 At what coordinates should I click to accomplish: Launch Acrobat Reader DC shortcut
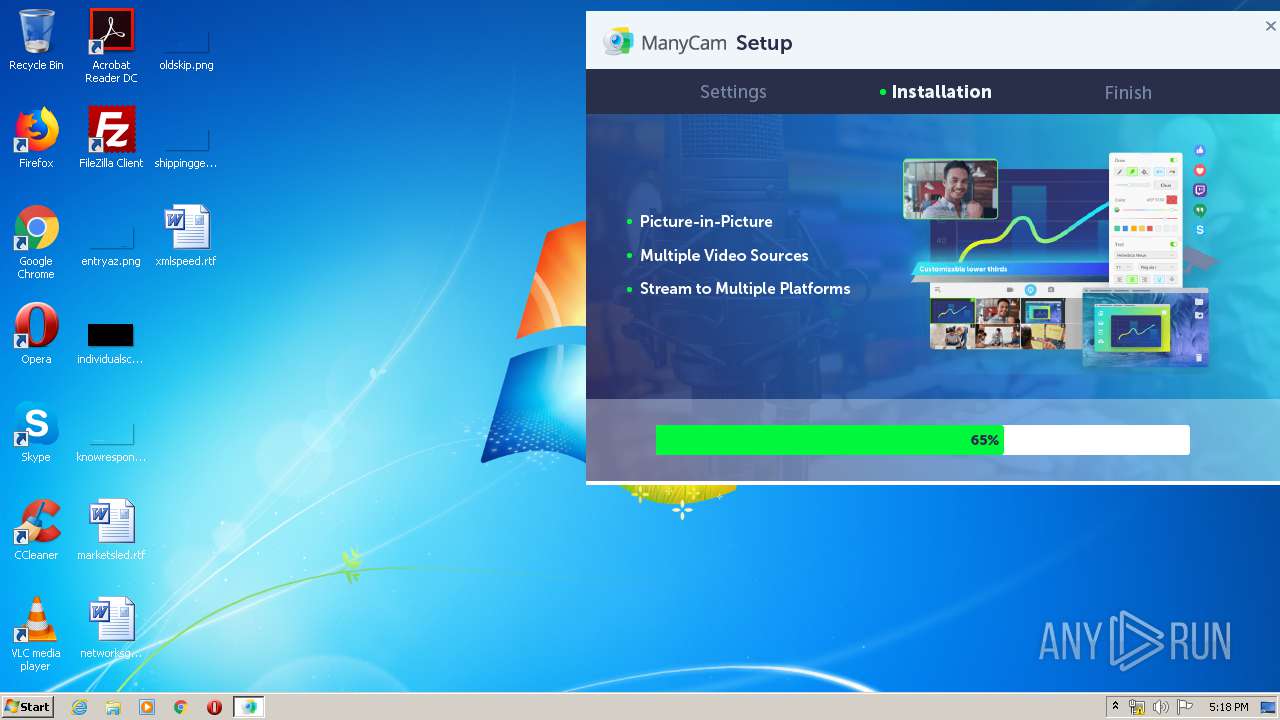click(x=111, y=46)
